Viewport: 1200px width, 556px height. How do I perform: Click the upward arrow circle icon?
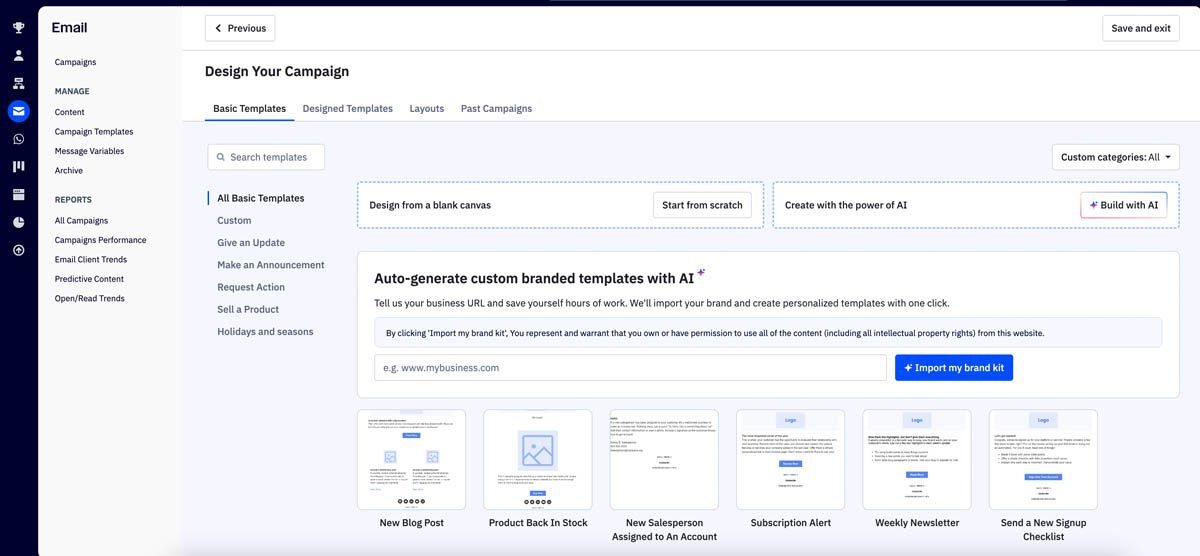click(18, 250)
